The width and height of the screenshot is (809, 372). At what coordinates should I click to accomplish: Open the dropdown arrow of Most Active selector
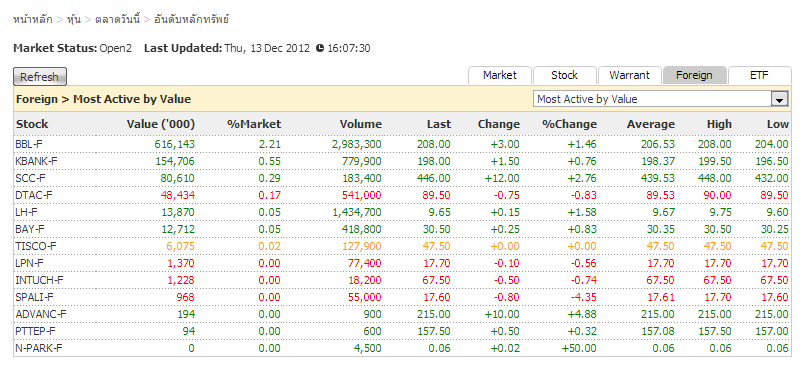coord(779,99)
